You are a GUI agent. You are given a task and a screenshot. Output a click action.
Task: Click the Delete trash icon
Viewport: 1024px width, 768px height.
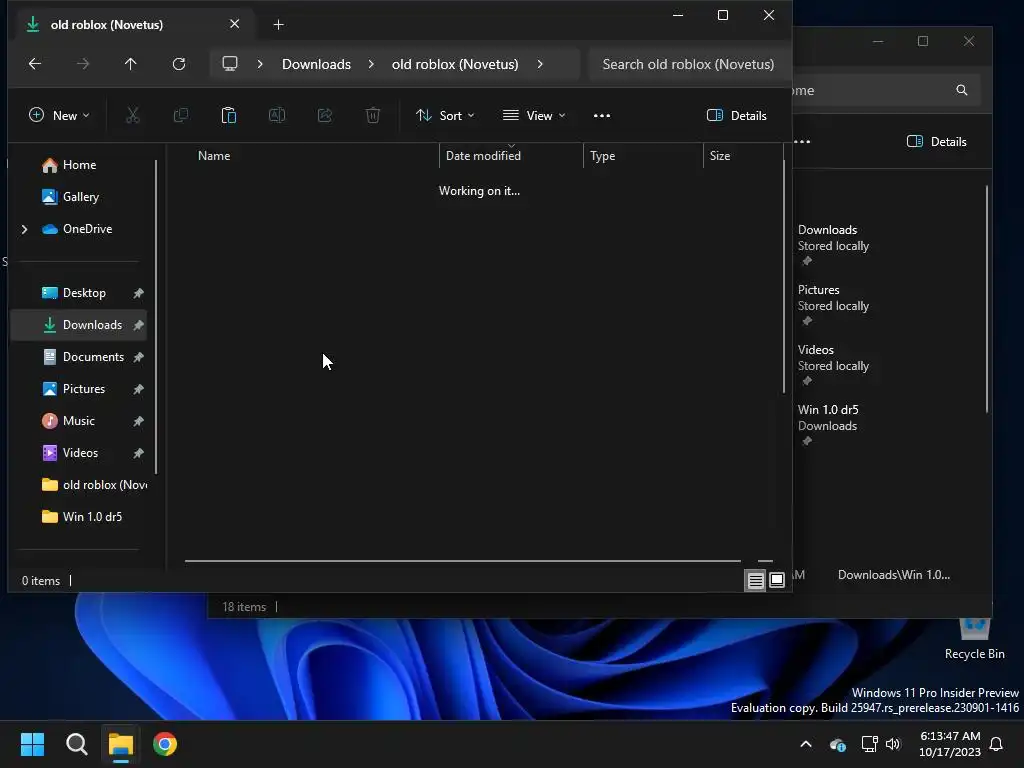(x=373, y=116)
